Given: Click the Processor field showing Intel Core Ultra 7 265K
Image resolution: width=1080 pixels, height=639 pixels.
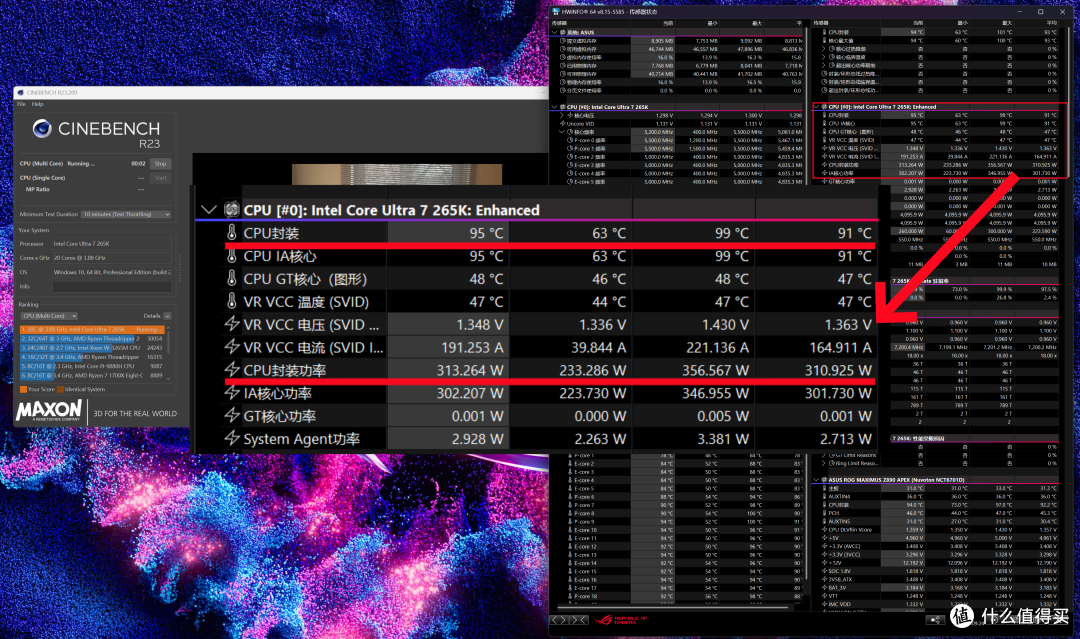Looking at the screenshot, I should pos(111,244).
